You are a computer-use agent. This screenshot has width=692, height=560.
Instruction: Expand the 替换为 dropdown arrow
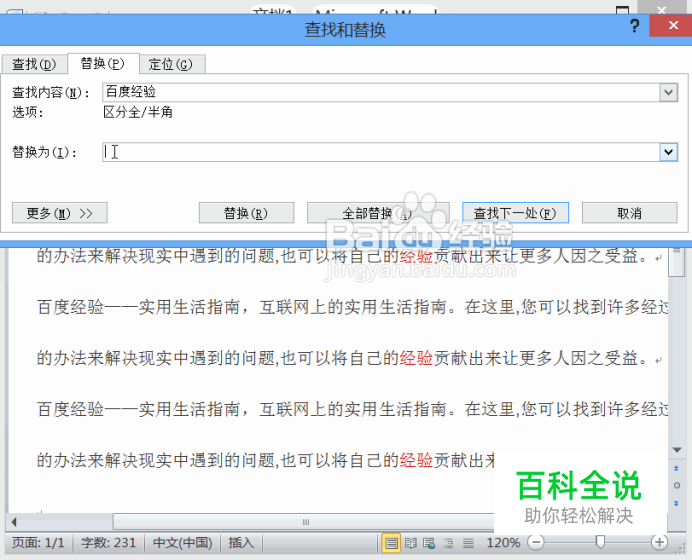click(669, 152)
